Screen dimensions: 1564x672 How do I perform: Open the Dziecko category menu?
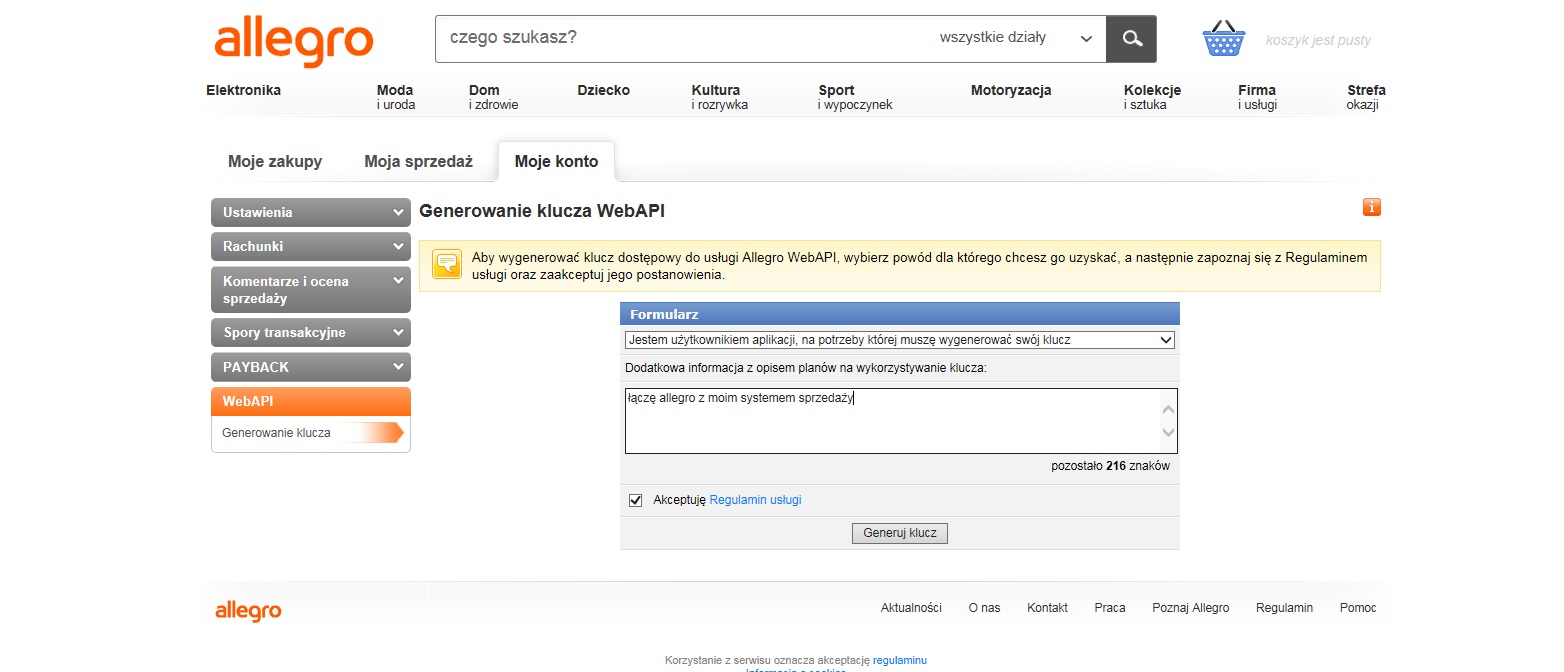[x=604, y=90]
